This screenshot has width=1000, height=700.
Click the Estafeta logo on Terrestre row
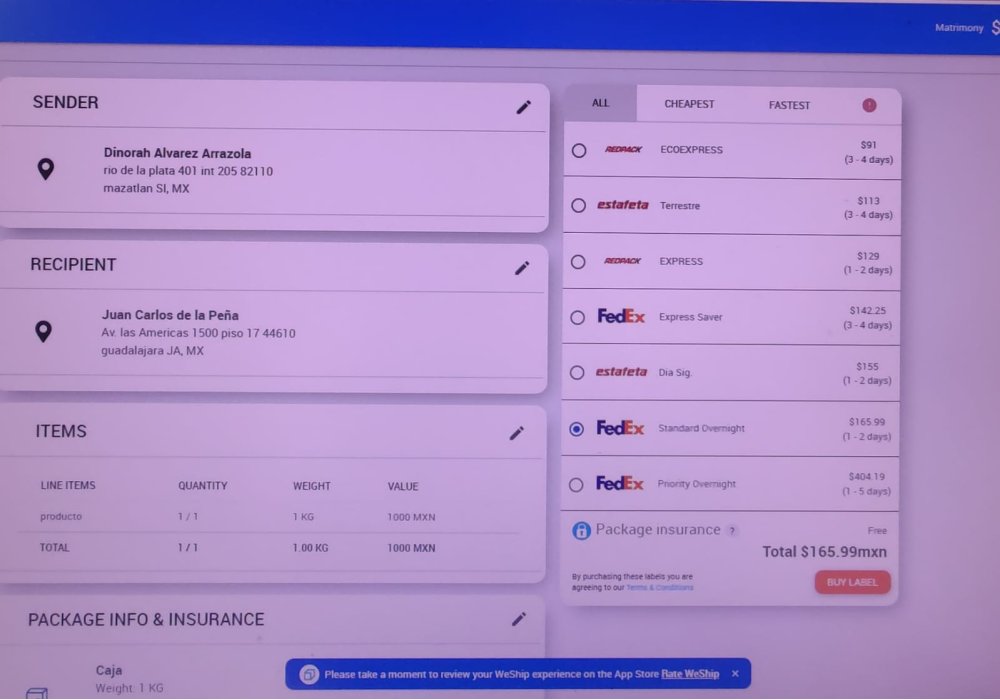click(x=622, y=205)
